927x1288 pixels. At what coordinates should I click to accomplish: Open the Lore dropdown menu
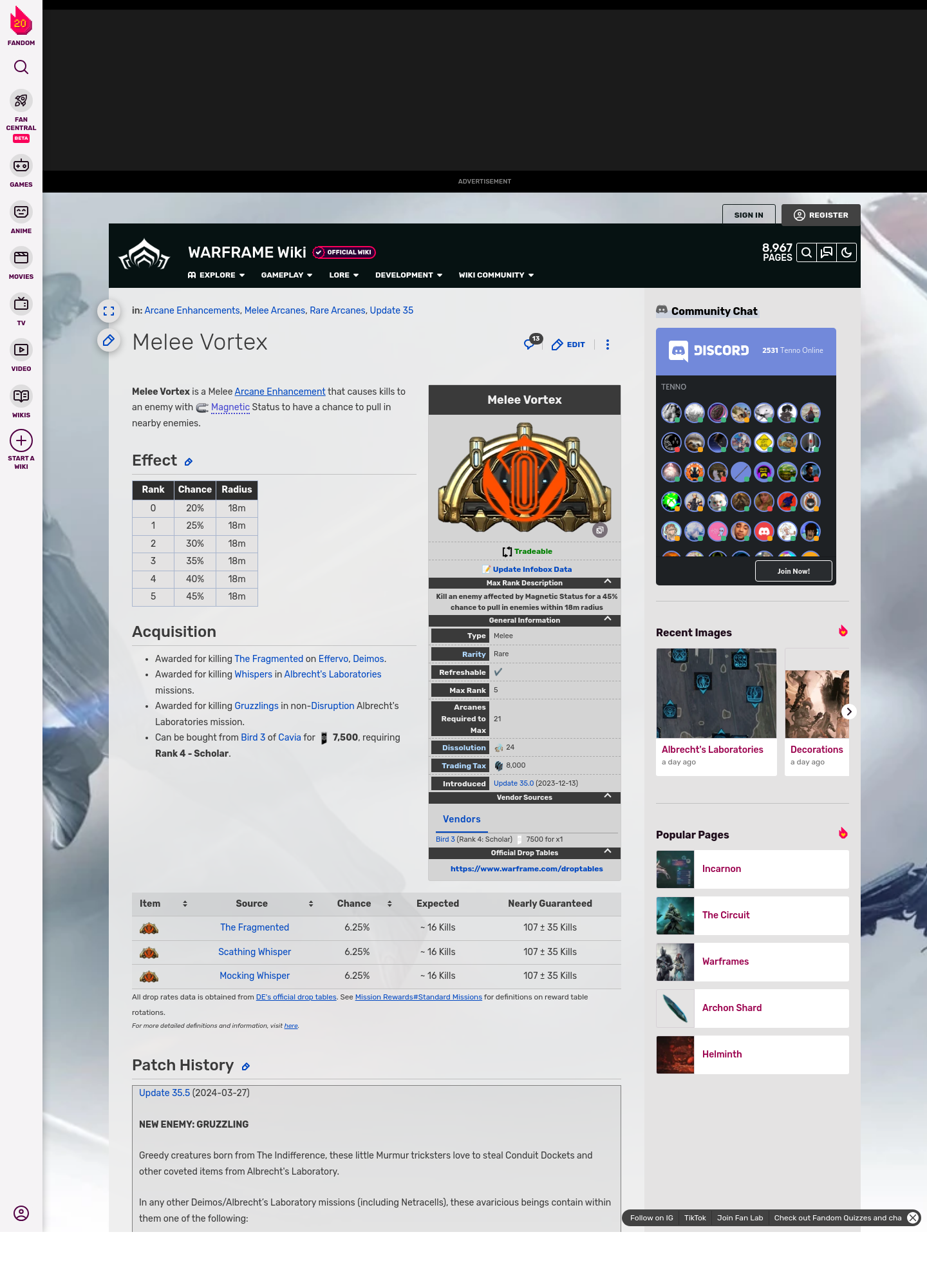(344, 275)
